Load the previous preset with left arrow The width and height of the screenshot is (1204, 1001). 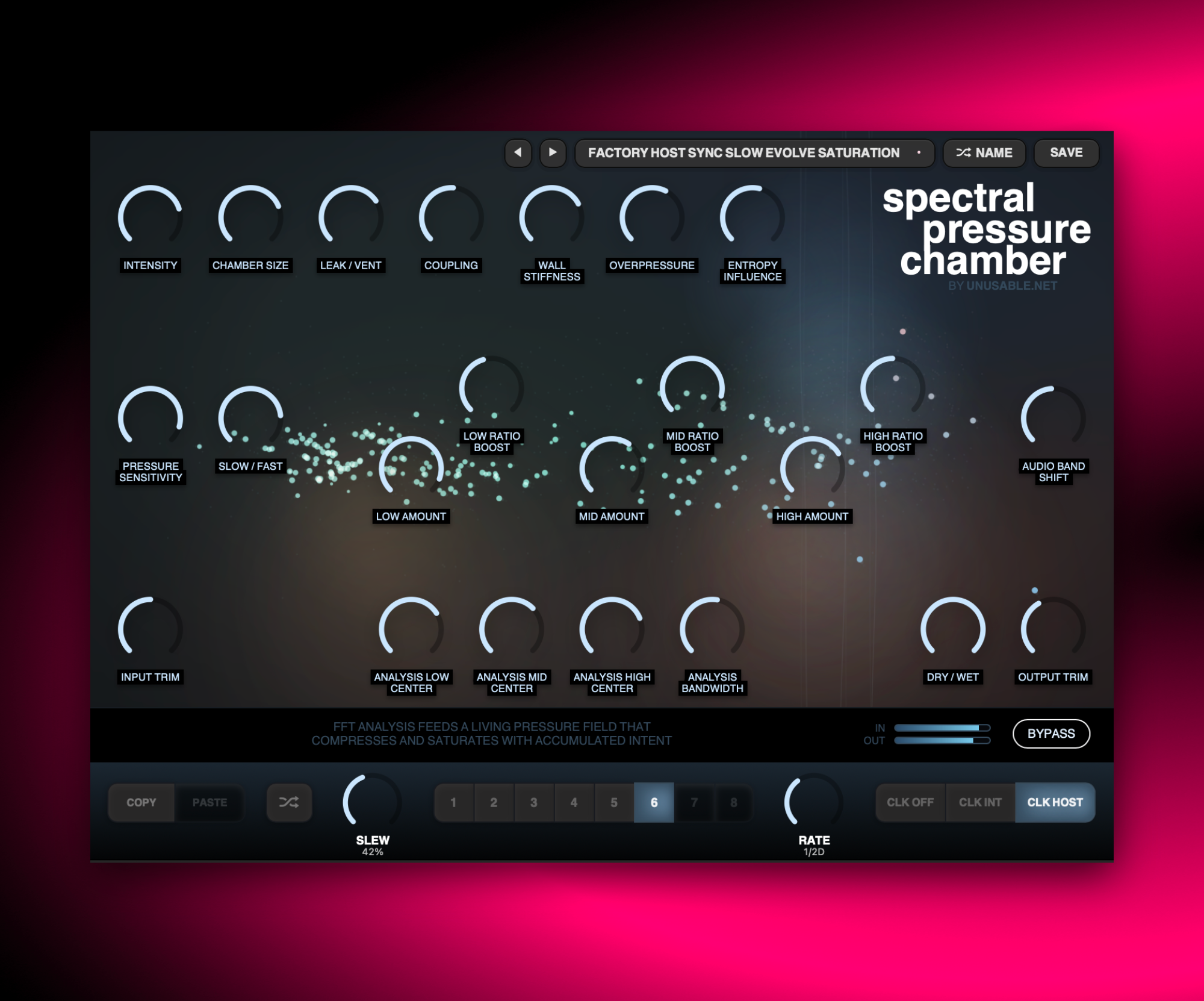pyautogui.click(x=518, y=152)
